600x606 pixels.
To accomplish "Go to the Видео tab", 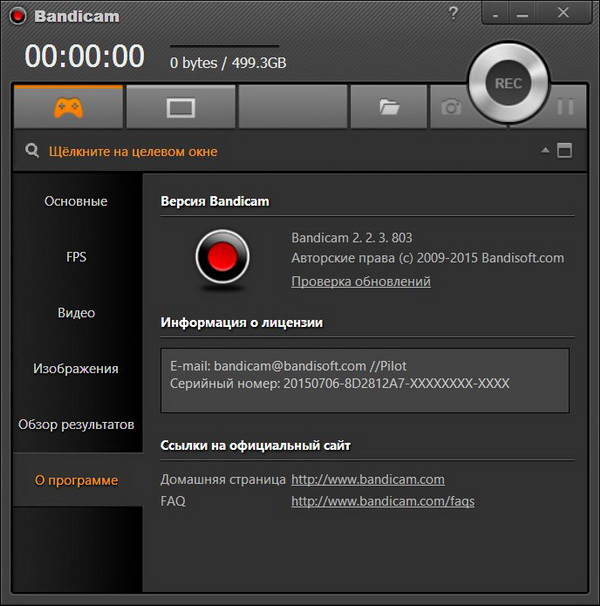I will pos(76,313).
